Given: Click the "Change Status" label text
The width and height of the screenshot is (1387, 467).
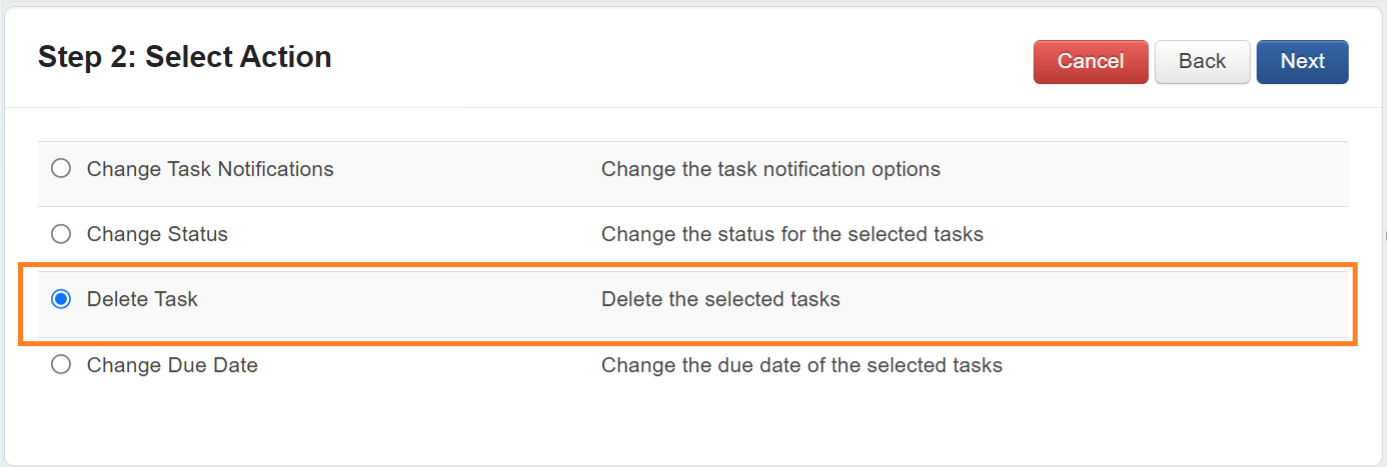Looking at the screenshot, I should tap(157, 234).
